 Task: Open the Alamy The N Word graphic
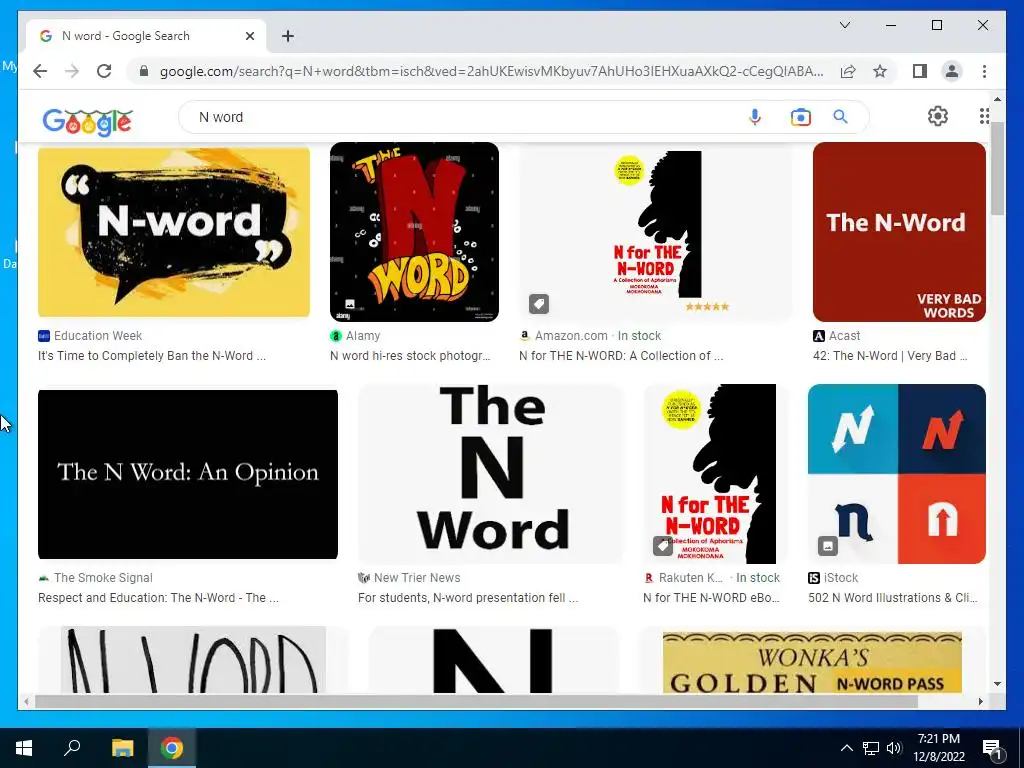414,232
